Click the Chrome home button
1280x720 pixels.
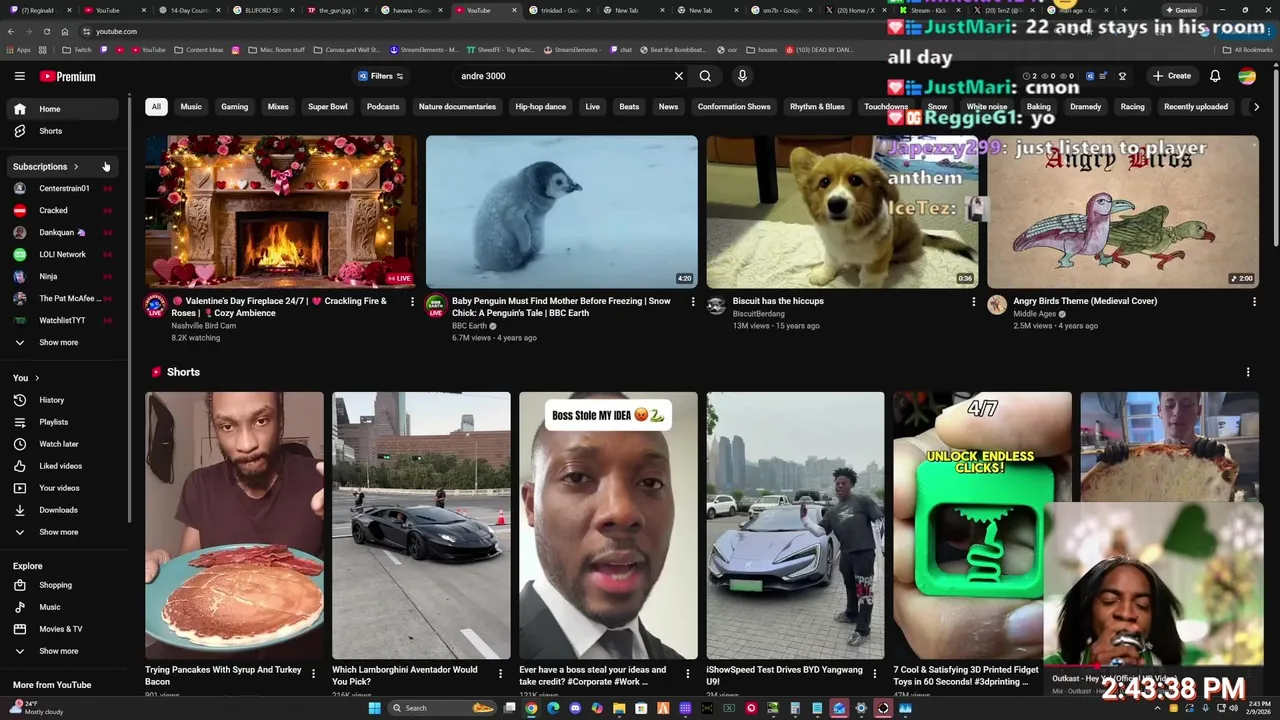click(65, 31)
